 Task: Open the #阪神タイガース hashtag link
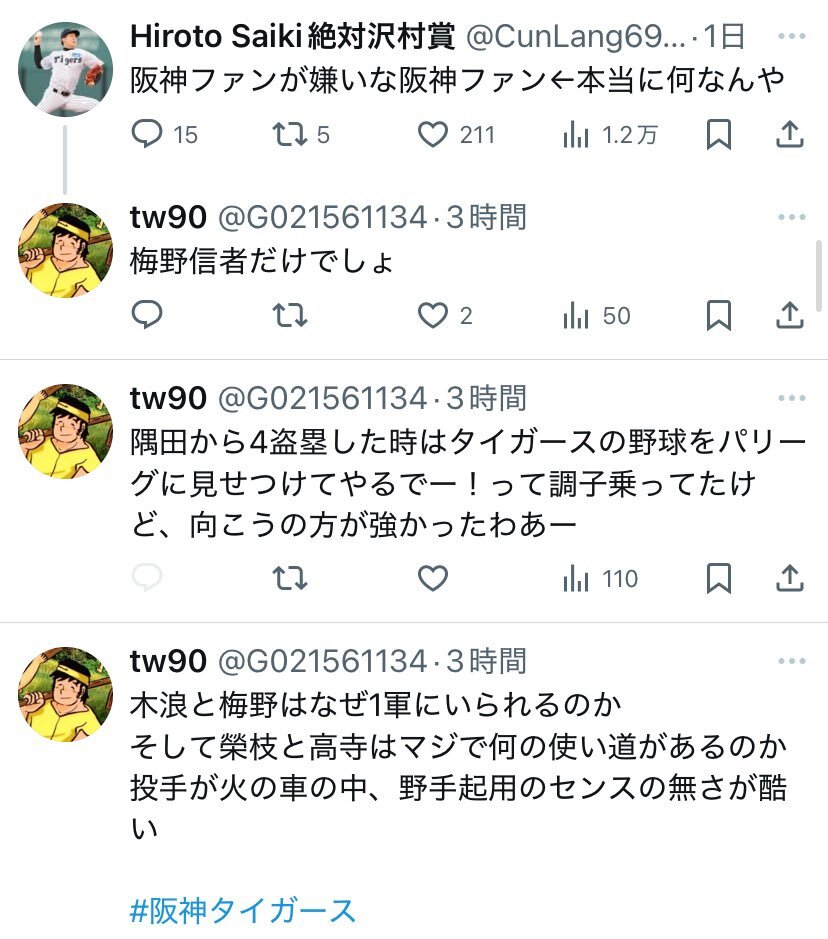pyautogui.click(x=242, y=911)
